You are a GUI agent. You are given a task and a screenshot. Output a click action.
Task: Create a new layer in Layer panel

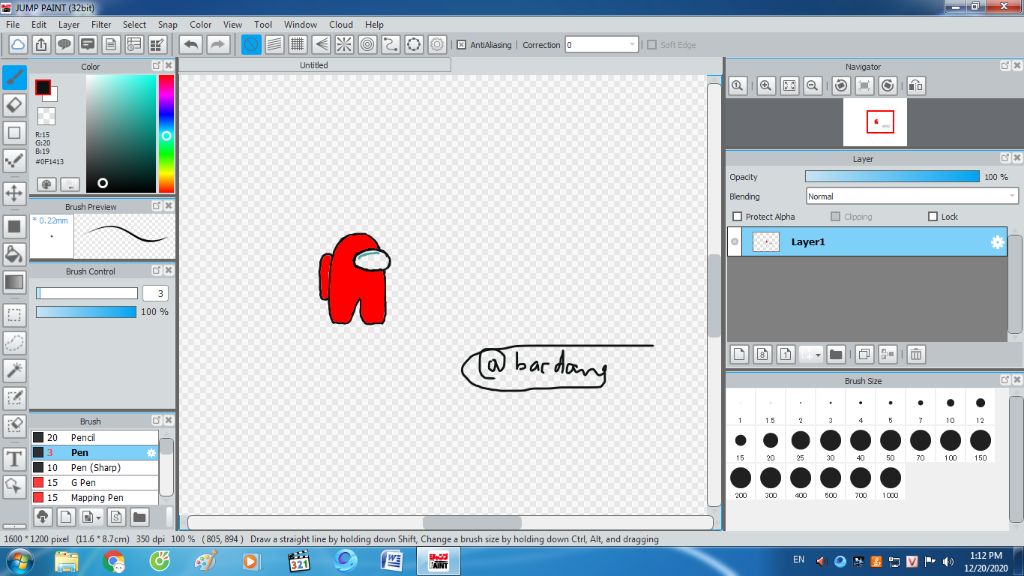(739, 354)
